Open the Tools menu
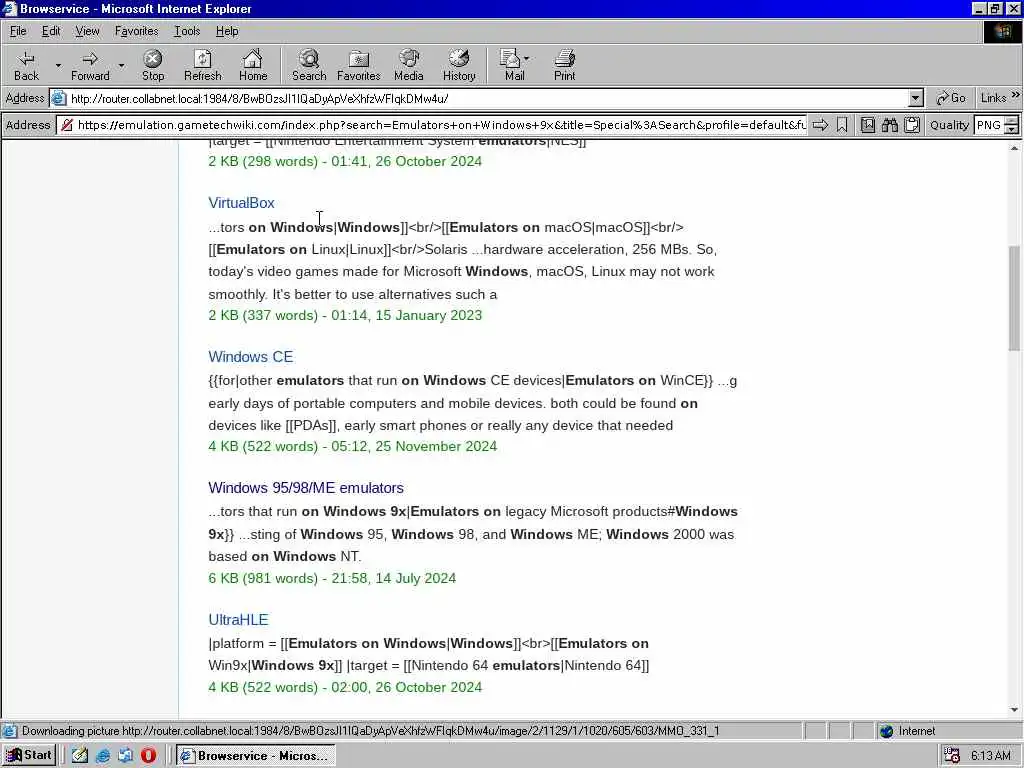The width and height of the screenshot is (1024, 768). click(187, 31)
